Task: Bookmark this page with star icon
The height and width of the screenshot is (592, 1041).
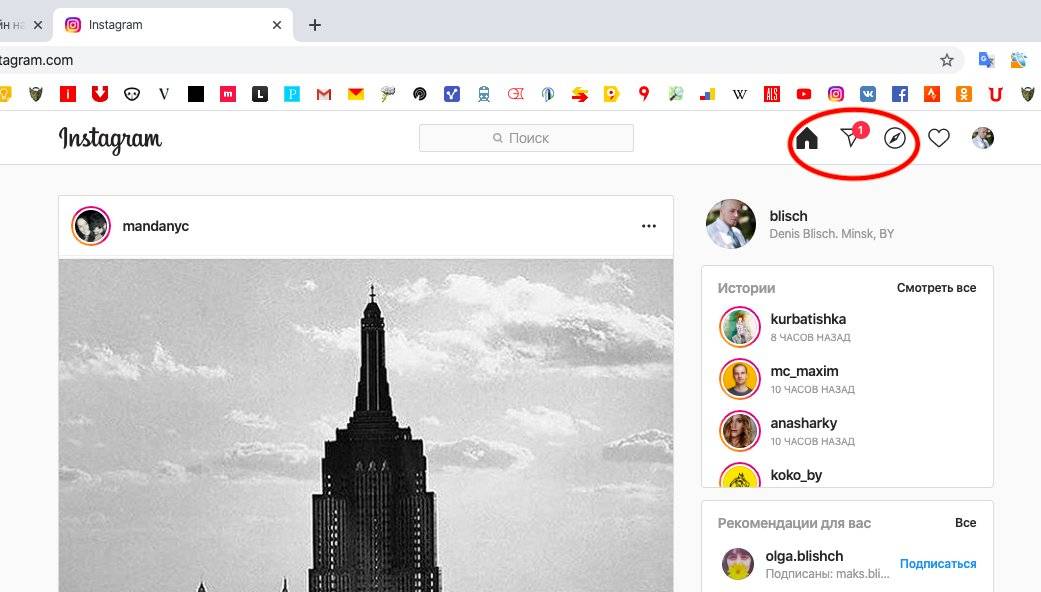Action: [946, 60]
